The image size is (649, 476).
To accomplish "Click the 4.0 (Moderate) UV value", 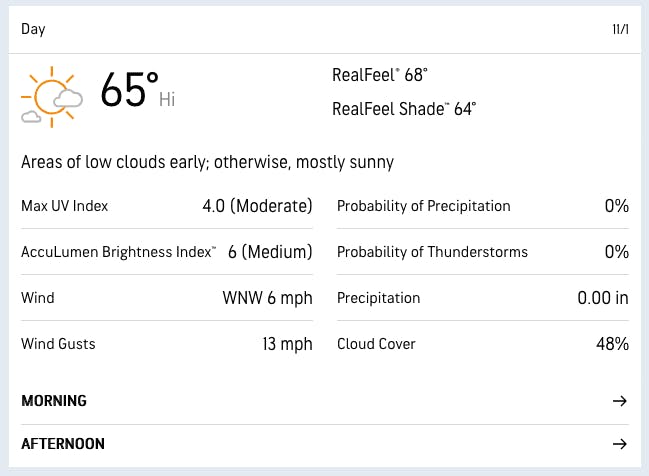I will (x=257, y=206).
